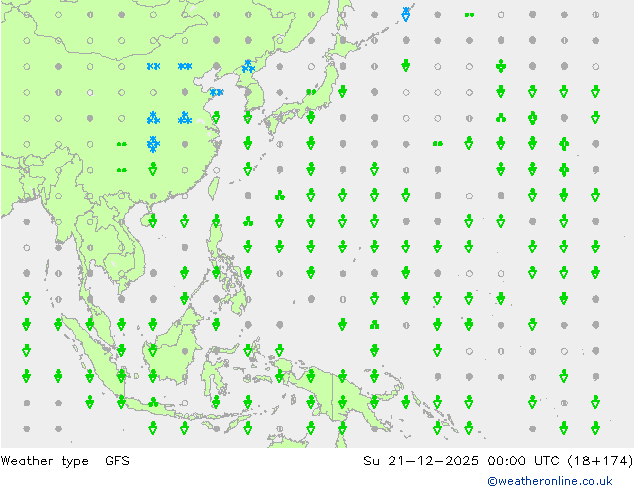634x490 pixels.
Task: Click the green three-dot rain symbol over Java
Action: pos(153,402)
